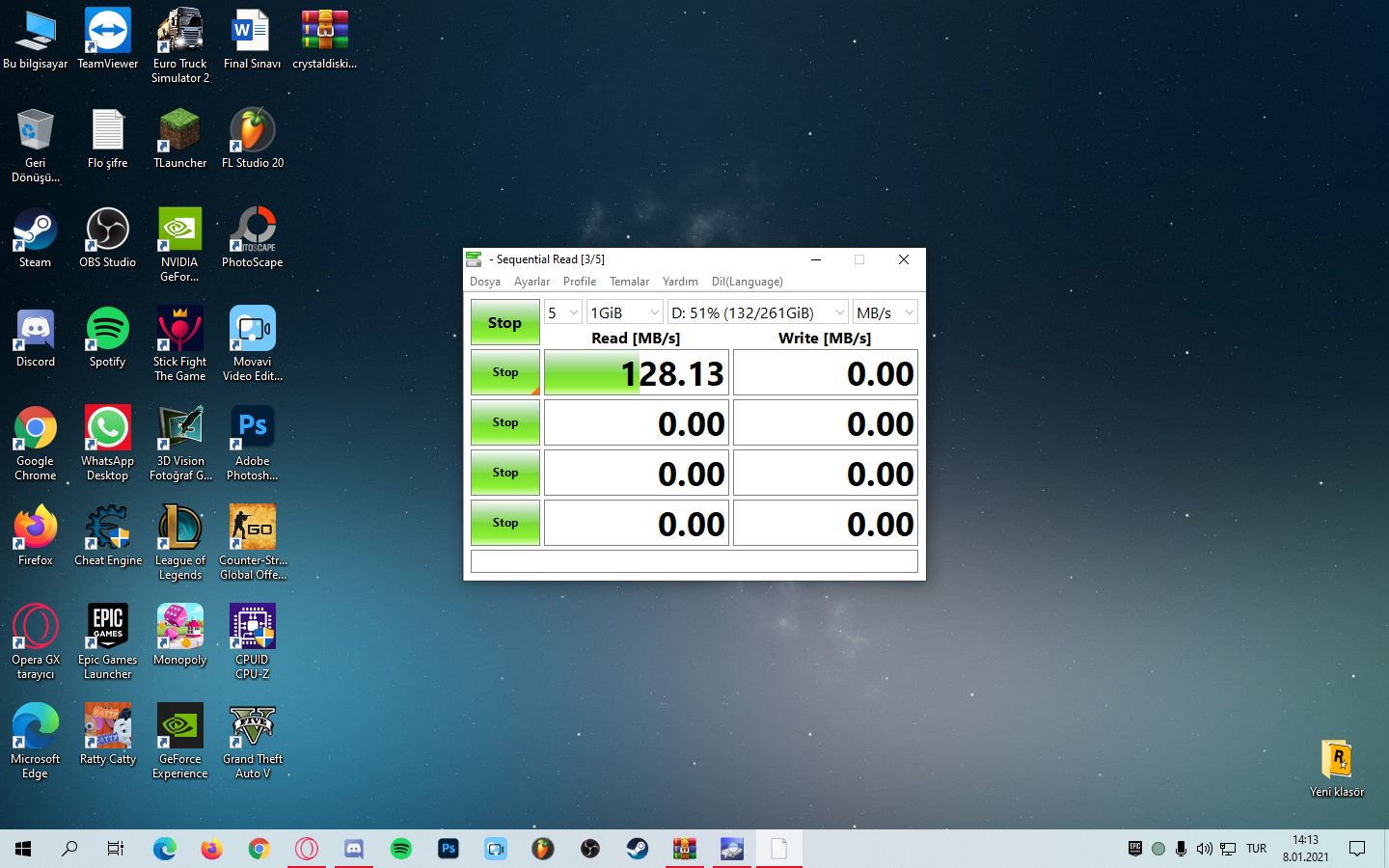Expand the unit dropdown showing MB/s
Viewport: 1389px width, 868px height.
coord(885,312)
